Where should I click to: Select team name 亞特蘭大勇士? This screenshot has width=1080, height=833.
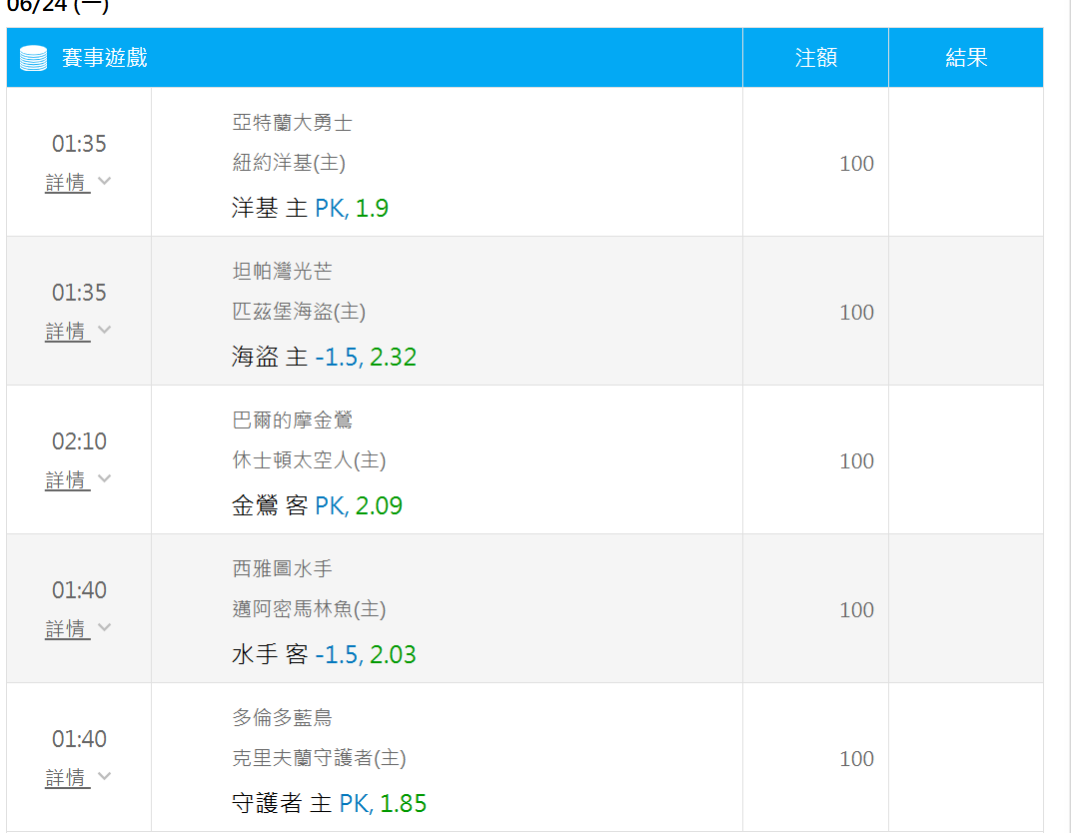point(292,123)
